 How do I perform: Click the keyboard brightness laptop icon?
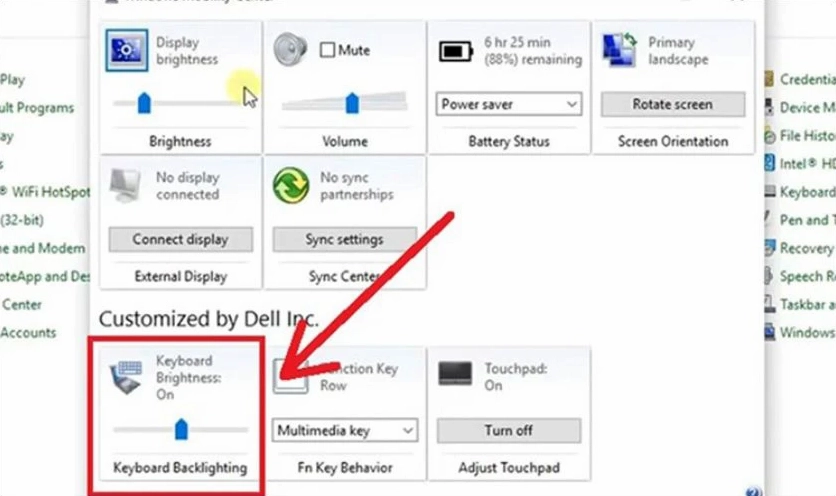click(x=126, y=377)
